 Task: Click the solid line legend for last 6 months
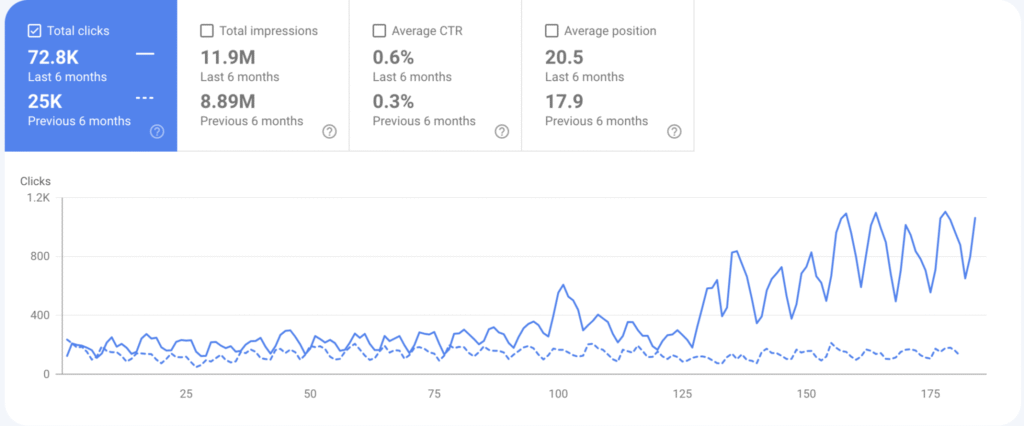[x=145, y=54]
